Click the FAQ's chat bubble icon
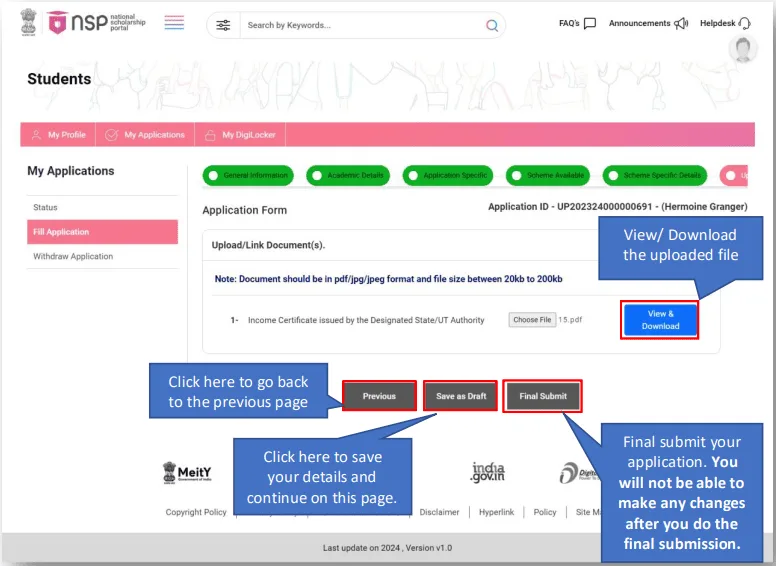 coord(590,23)
